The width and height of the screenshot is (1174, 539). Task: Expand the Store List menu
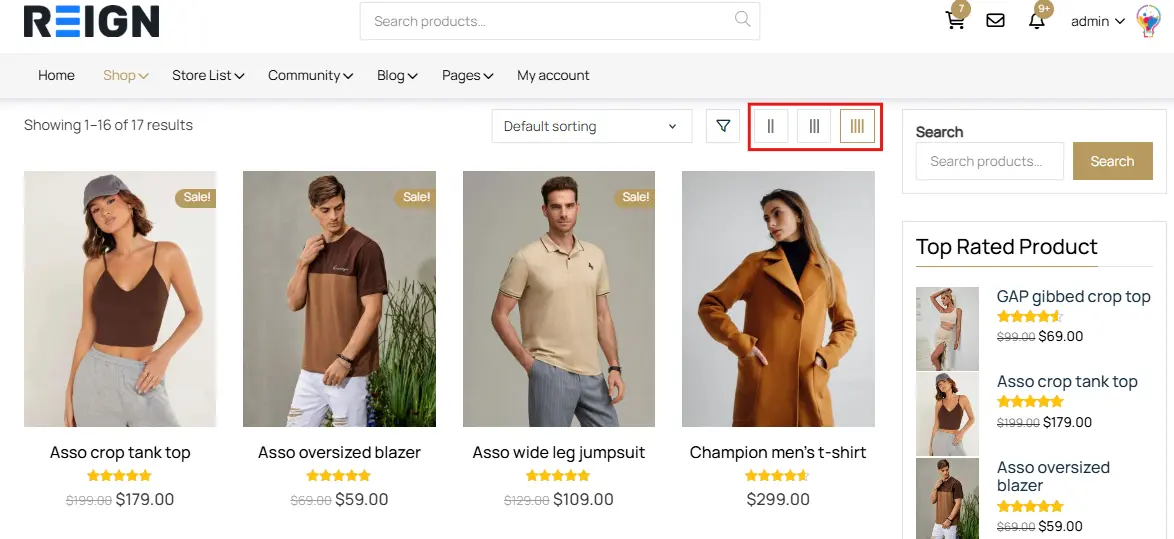coord(208,75)
